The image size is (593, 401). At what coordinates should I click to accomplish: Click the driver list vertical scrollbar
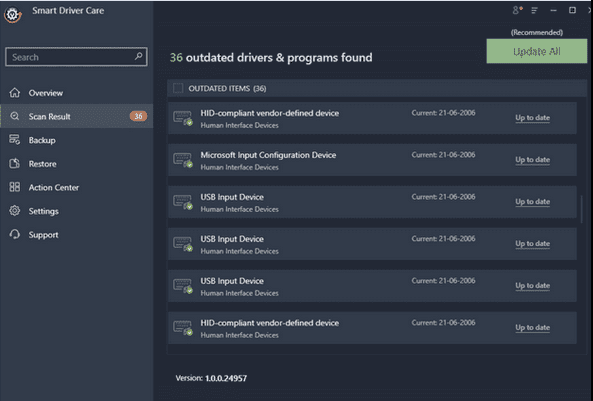(x=582, y=209)
